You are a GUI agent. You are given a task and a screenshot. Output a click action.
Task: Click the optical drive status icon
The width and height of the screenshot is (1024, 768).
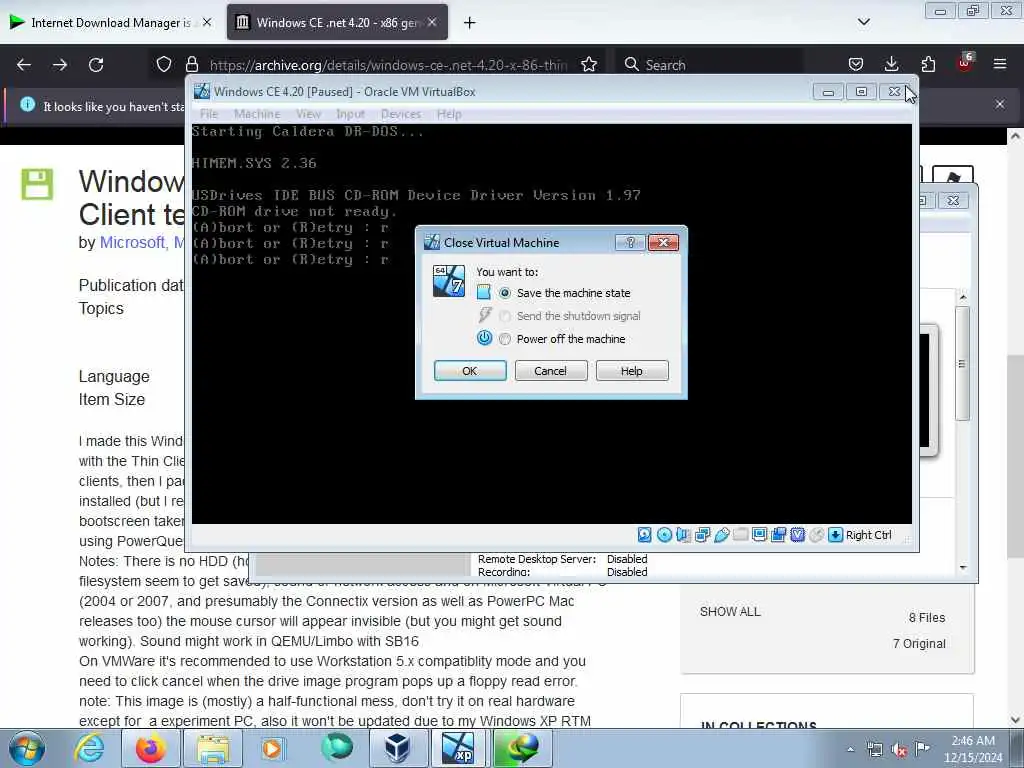point(664,535)
